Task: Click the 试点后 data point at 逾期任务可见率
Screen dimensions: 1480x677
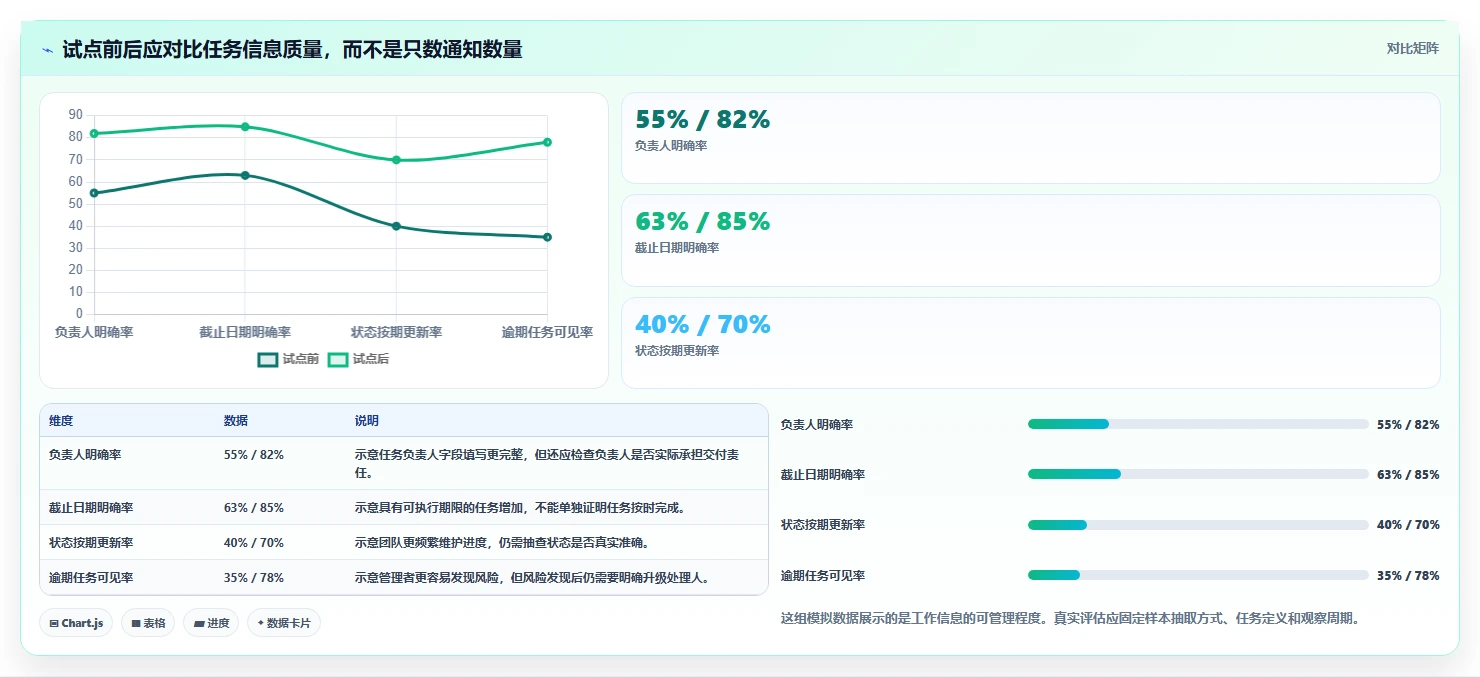Action: (547, 142)
